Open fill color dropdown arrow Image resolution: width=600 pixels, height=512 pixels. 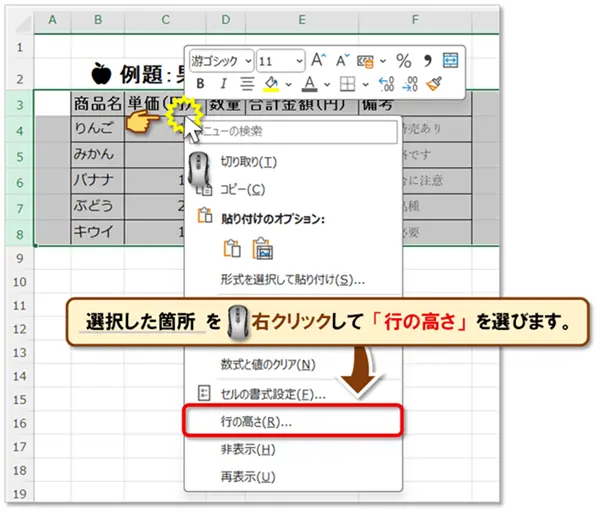click(289, 84)
